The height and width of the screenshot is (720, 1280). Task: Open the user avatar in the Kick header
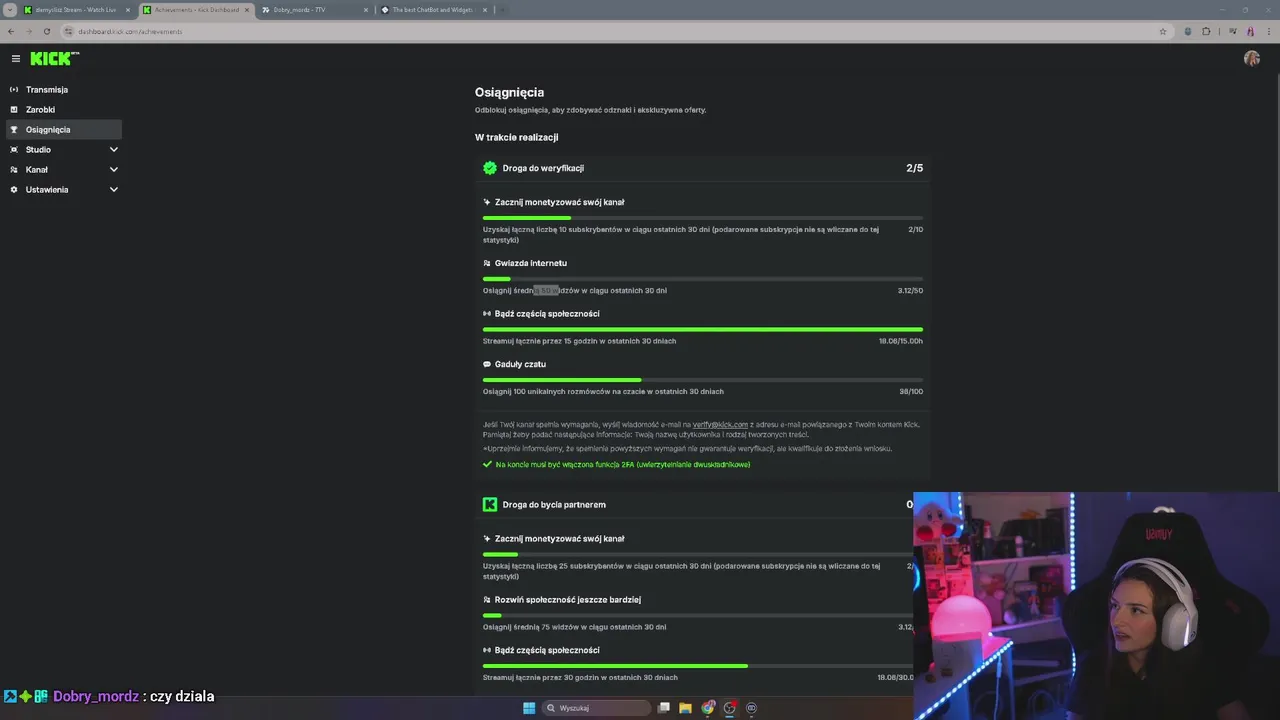coord(1251,59)
